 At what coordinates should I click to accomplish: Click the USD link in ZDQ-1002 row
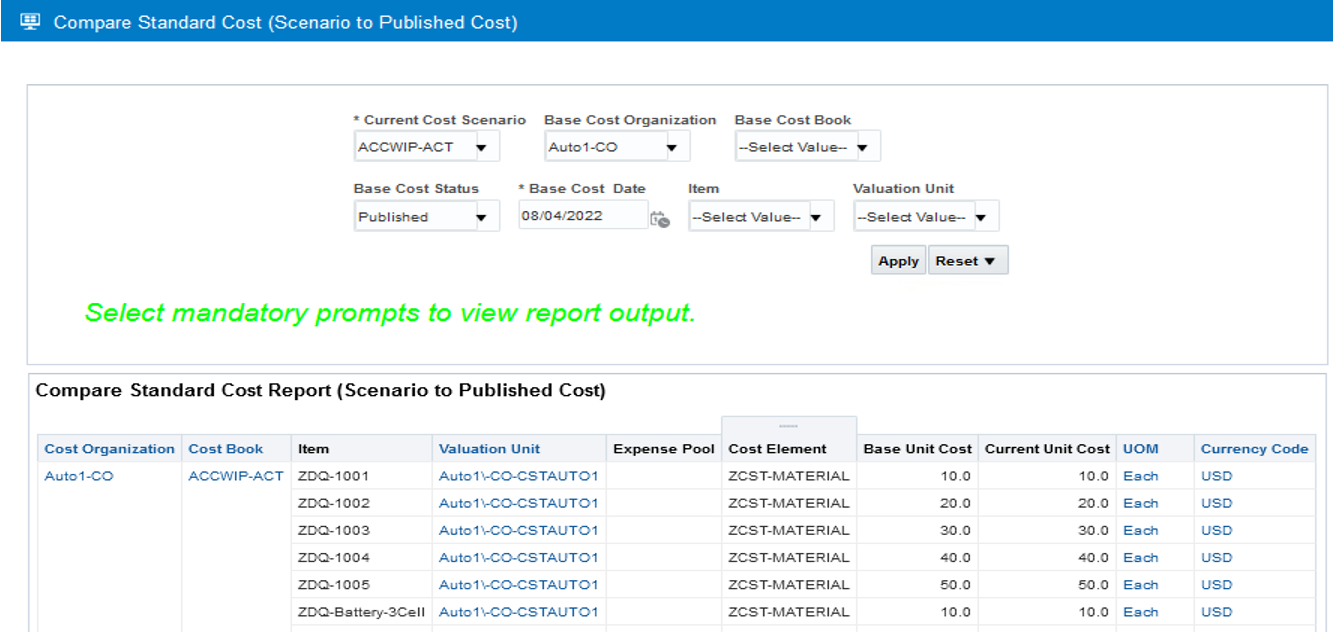click(x=1217, y=503)
